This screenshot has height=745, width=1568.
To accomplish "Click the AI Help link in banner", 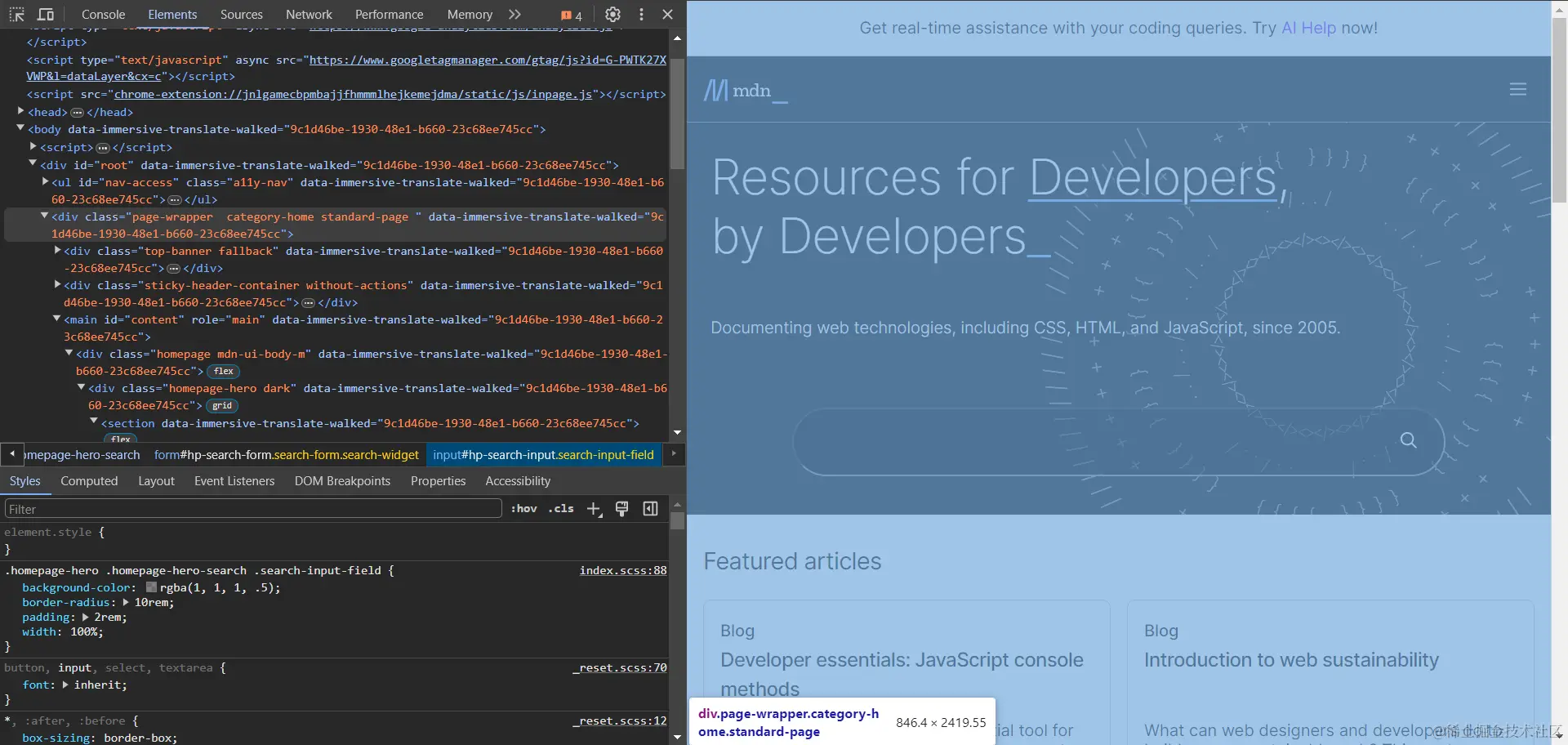I will (x=1308, y=28).
